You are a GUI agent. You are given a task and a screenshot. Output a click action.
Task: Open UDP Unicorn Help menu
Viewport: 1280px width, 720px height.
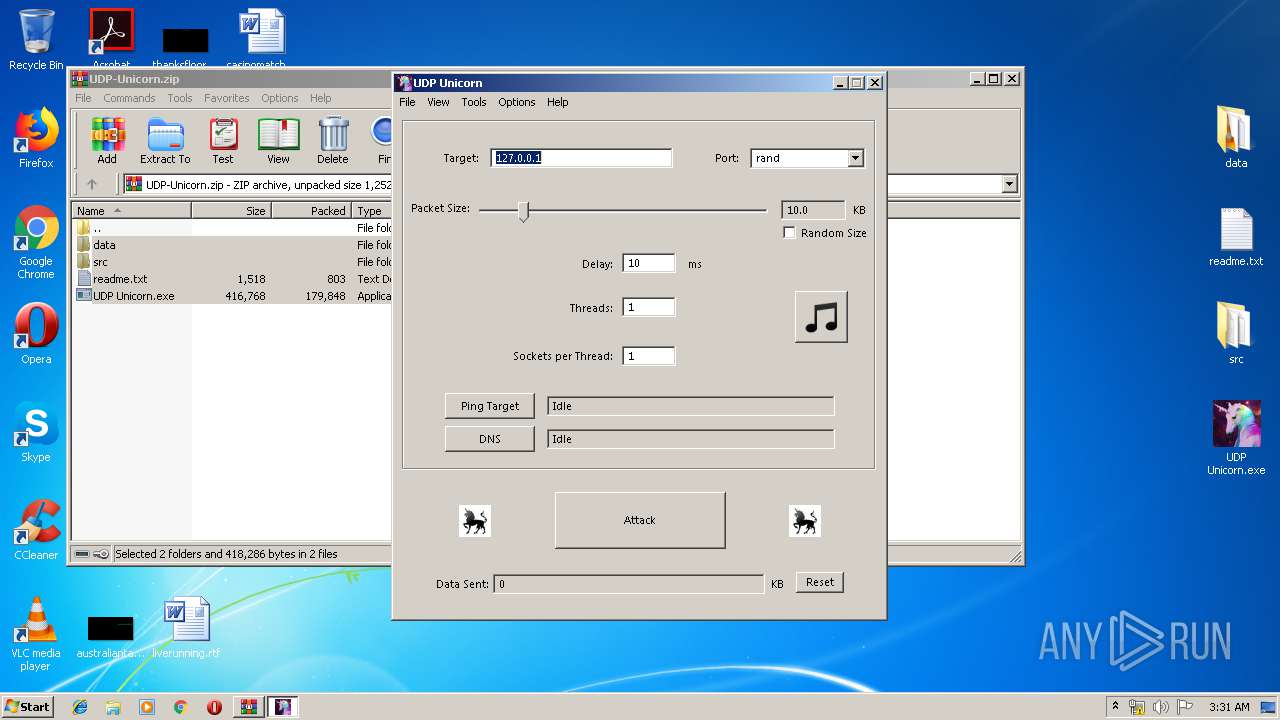point(558,102)
